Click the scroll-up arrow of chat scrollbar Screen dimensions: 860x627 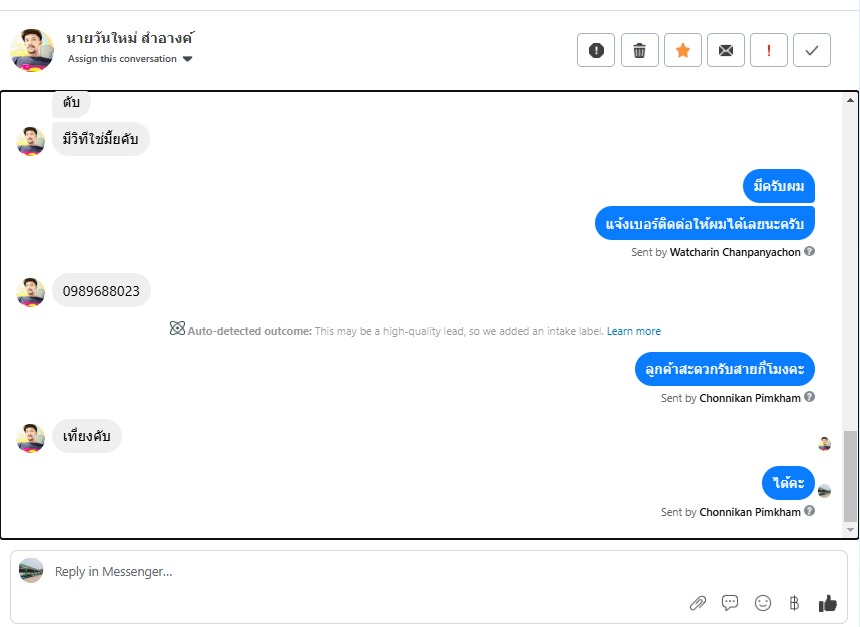pos(851,100)
